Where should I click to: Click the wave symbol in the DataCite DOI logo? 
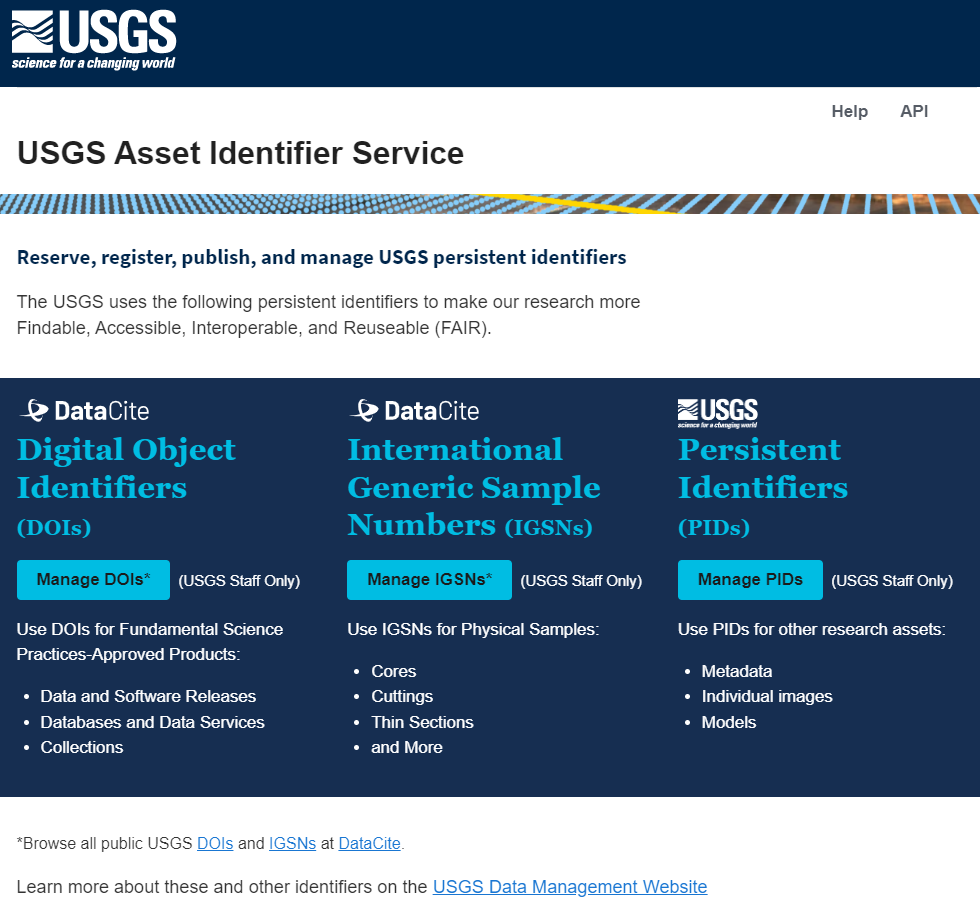click(37, 410)
